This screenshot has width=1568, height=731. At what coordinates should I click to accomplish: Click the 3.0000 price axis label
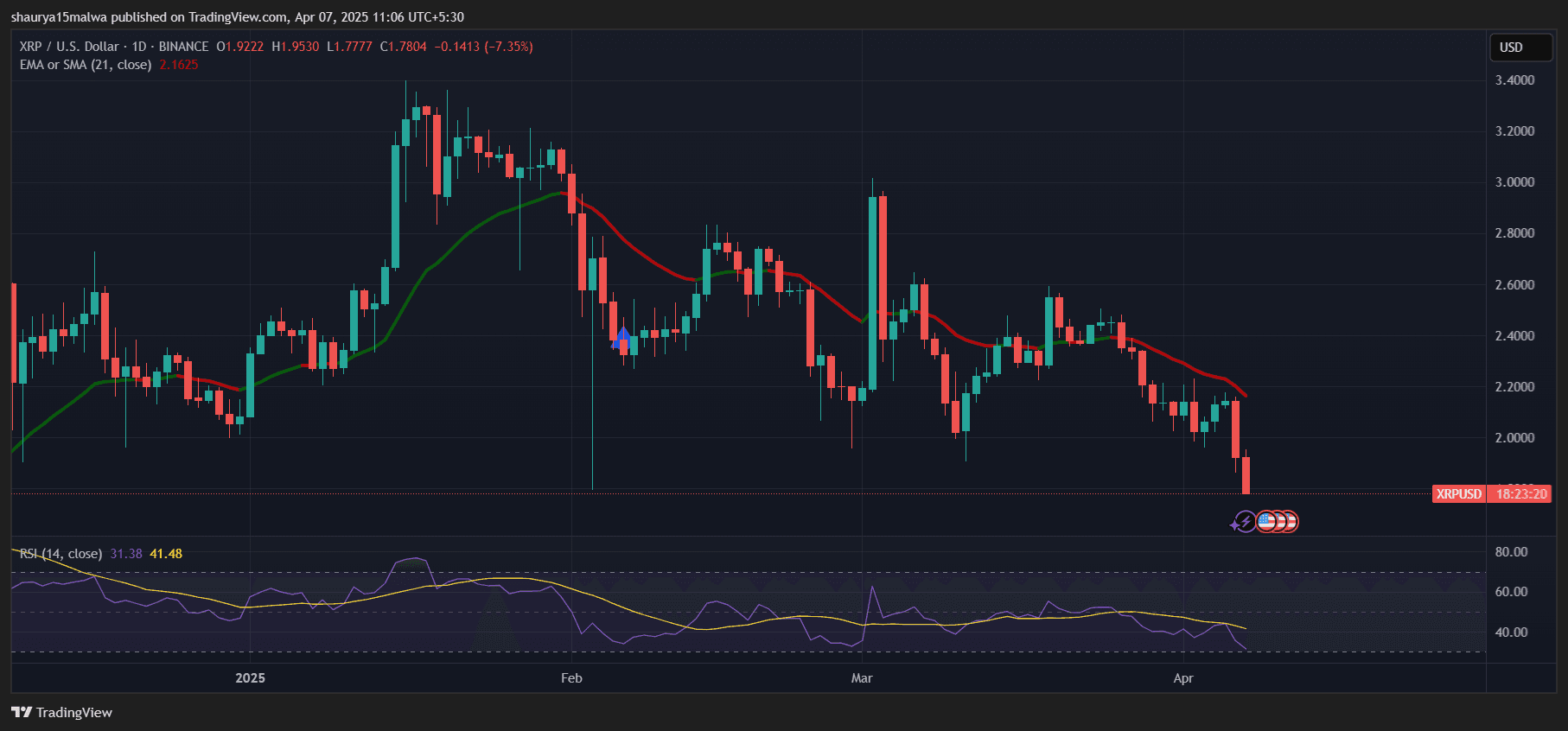(x=1514, y=182)
